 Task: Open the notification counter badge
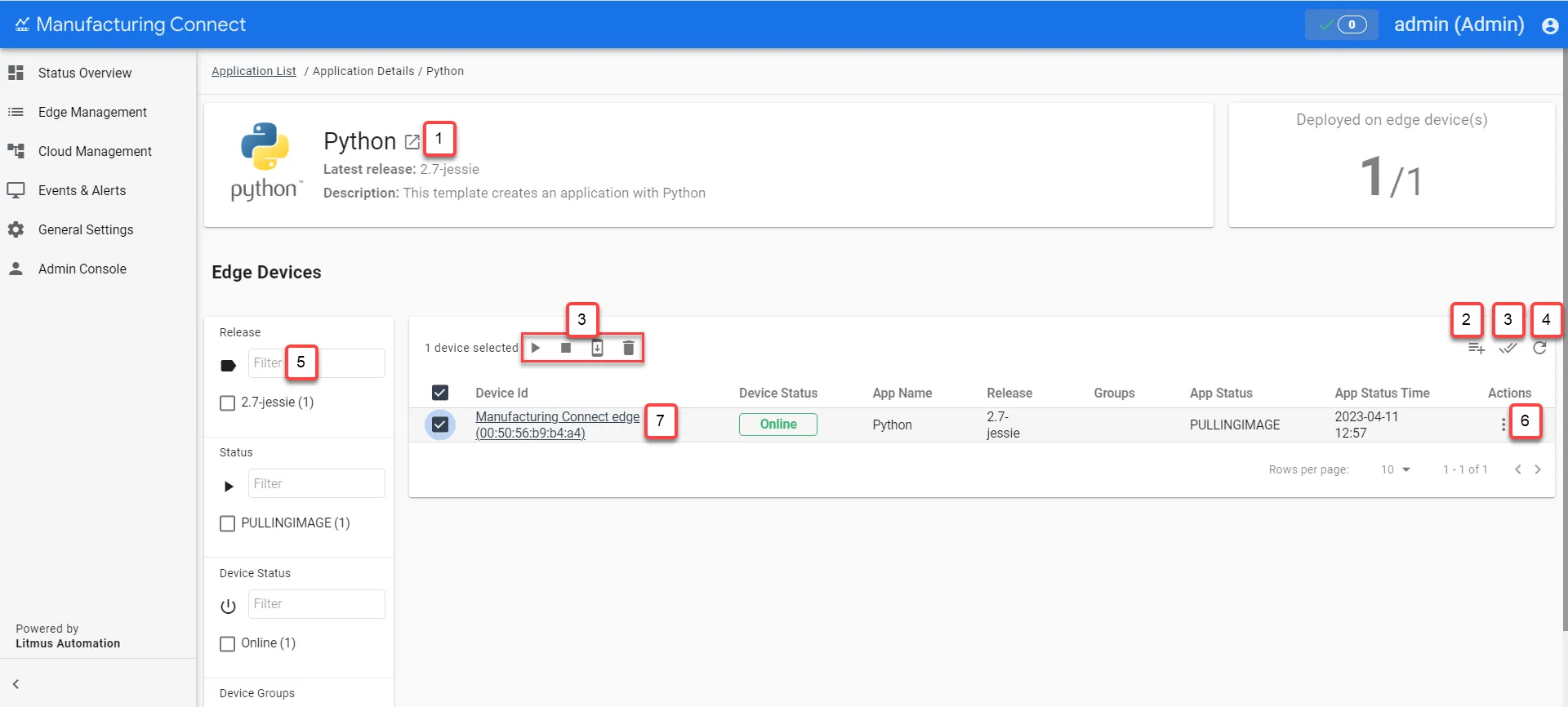(x=1341, y=24)
